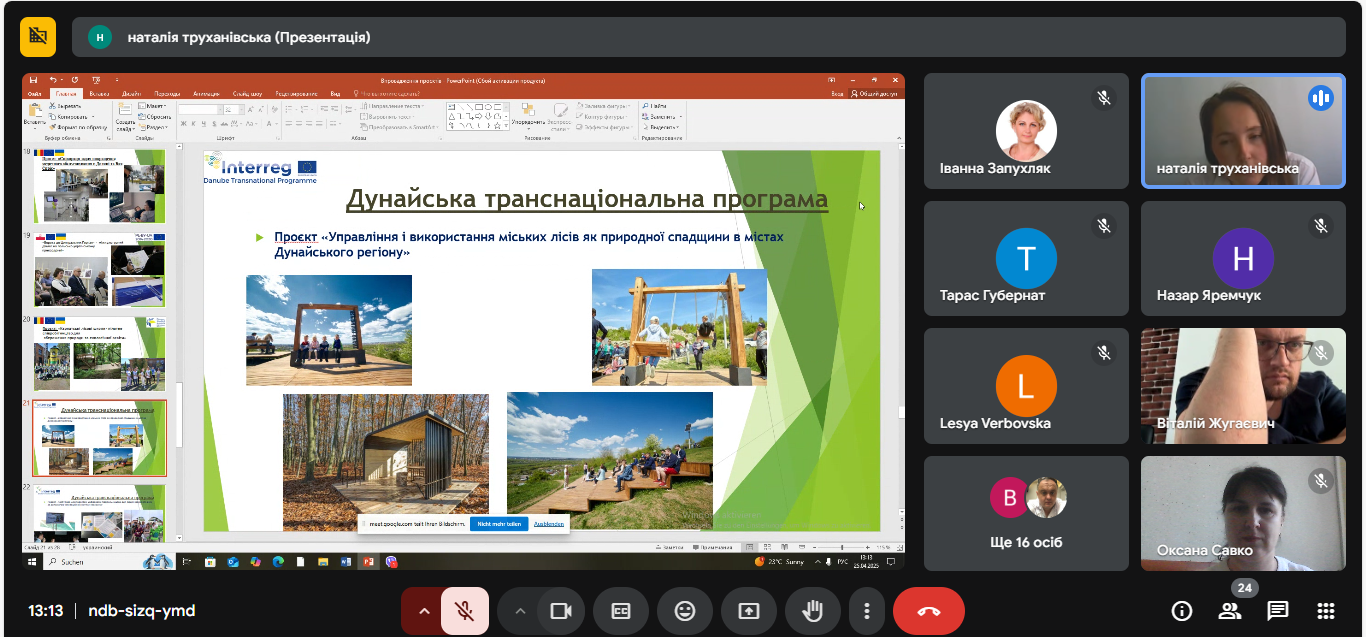
Task: Raise your hand in the meeting
Action: pyautogui.click(x=813, y=611)
